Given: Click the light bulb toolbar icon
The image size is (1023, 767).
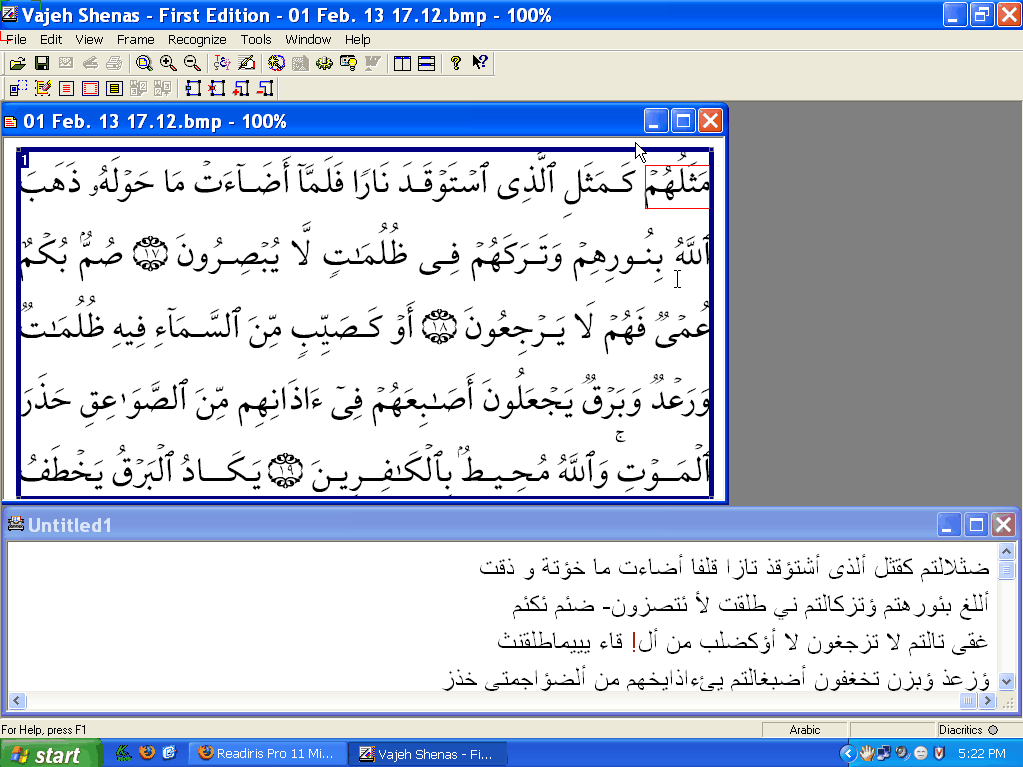Looking at the screenshot, I should [349, 63].
